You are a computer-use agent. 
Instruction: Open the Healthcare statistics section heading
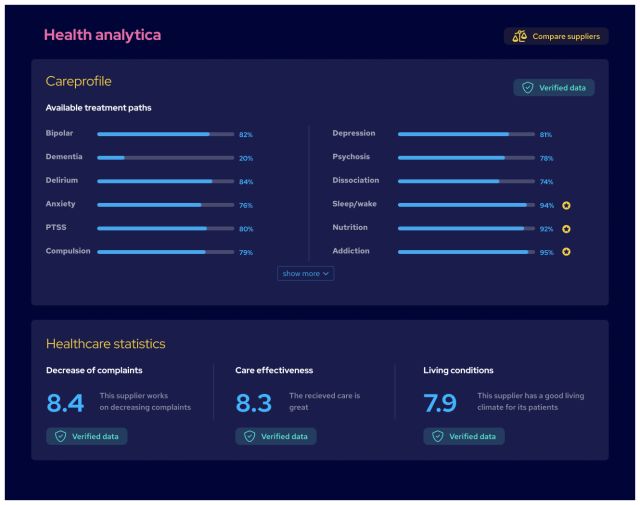[x=105, y=344]
